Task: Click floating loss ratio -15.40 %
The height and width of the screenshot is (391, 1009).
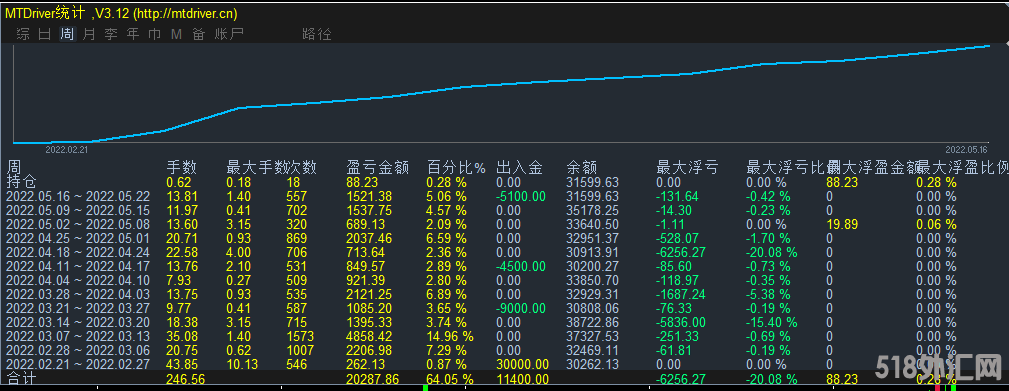Action: click(x=772, y=322)
